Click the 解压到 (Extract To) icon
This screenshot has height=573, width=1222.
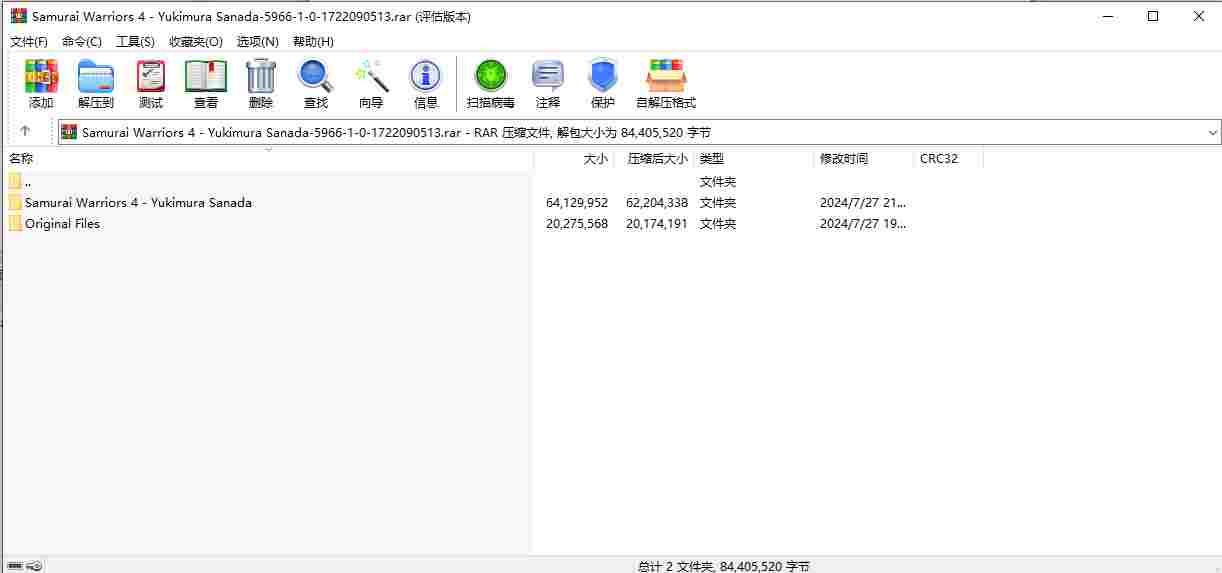coord(96,84)
